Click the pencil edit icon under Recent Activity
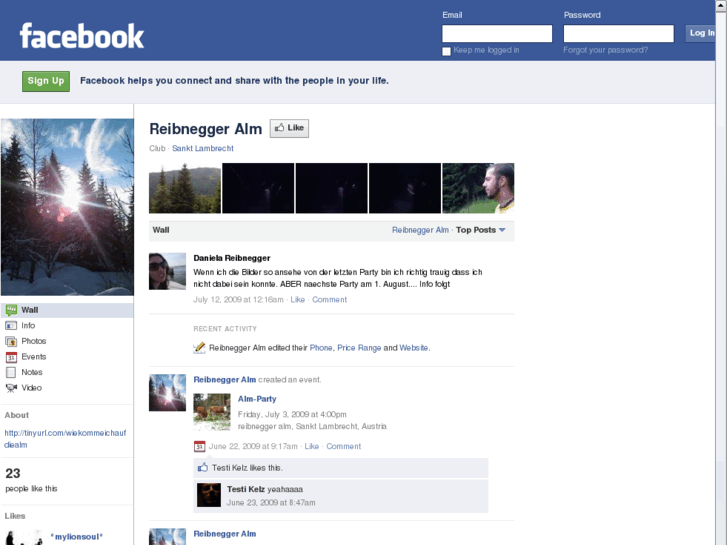The image size is (727, 545). click(x=199, y=347)
